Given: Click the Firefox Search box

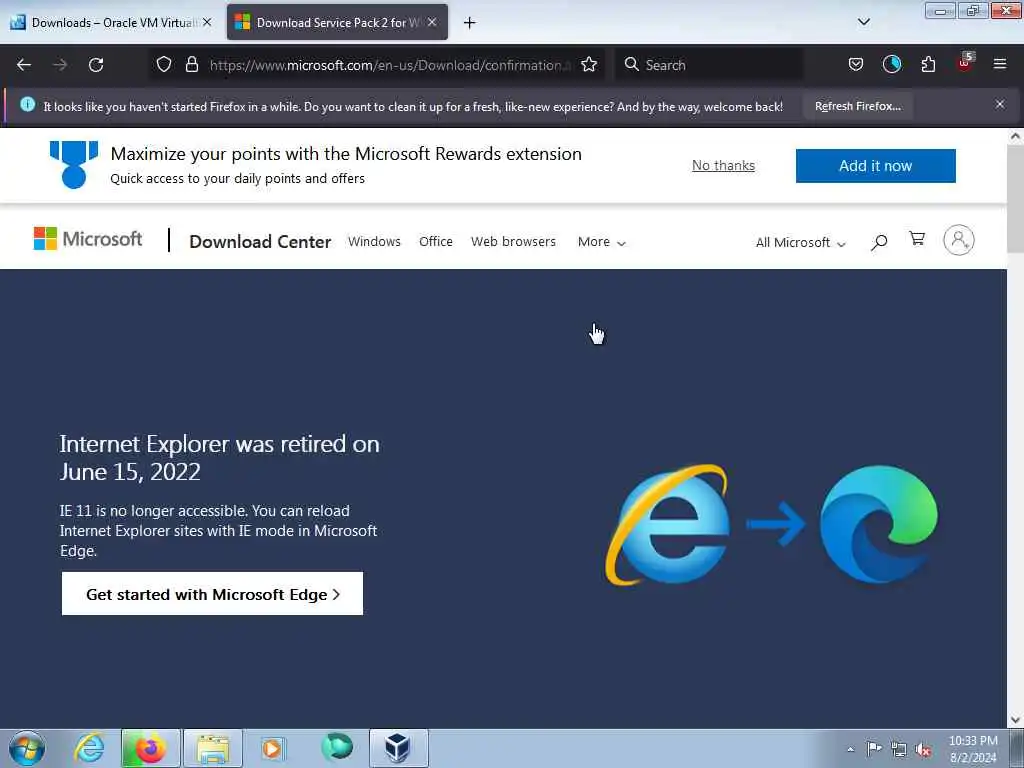Looking at the screenshot, I should click(x=709, y=65).
